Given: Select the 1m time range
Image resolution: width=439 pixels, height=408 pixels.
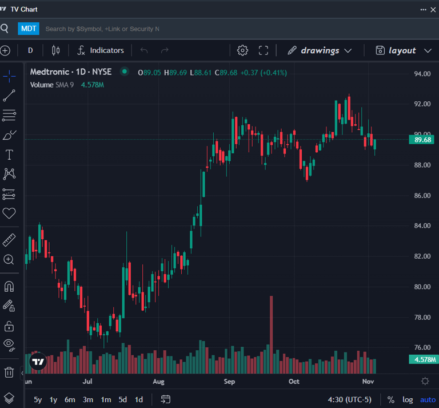Looking at the screenshot, I should pos(106,399).
